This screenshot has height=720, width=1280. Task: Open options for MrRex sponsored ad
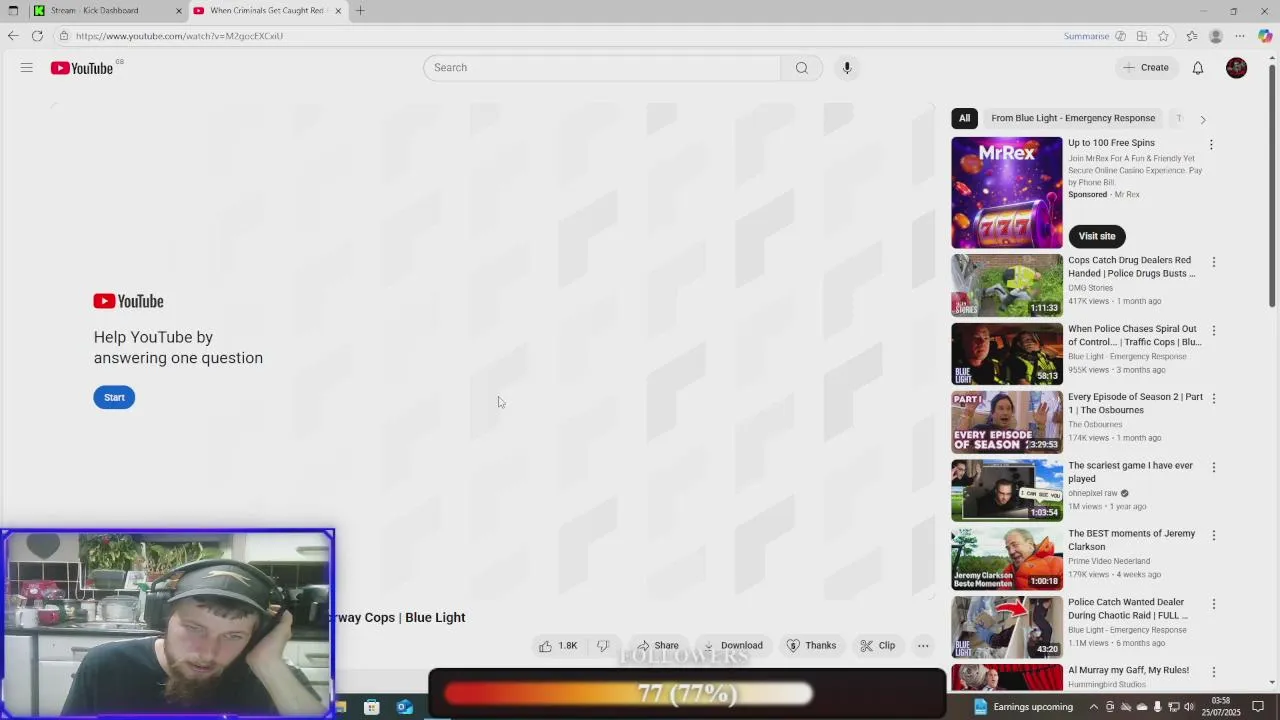pos(1211,145)
